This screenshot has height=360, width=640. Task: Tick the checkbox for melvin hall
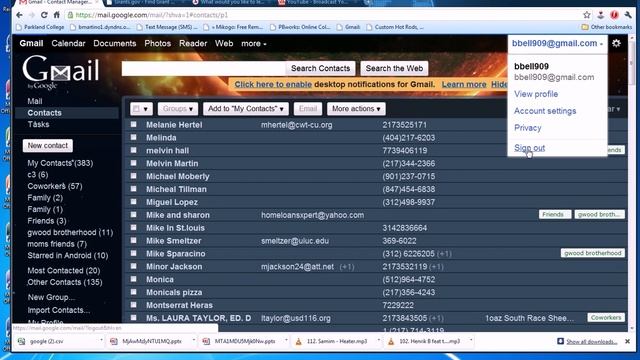point(133,150)
